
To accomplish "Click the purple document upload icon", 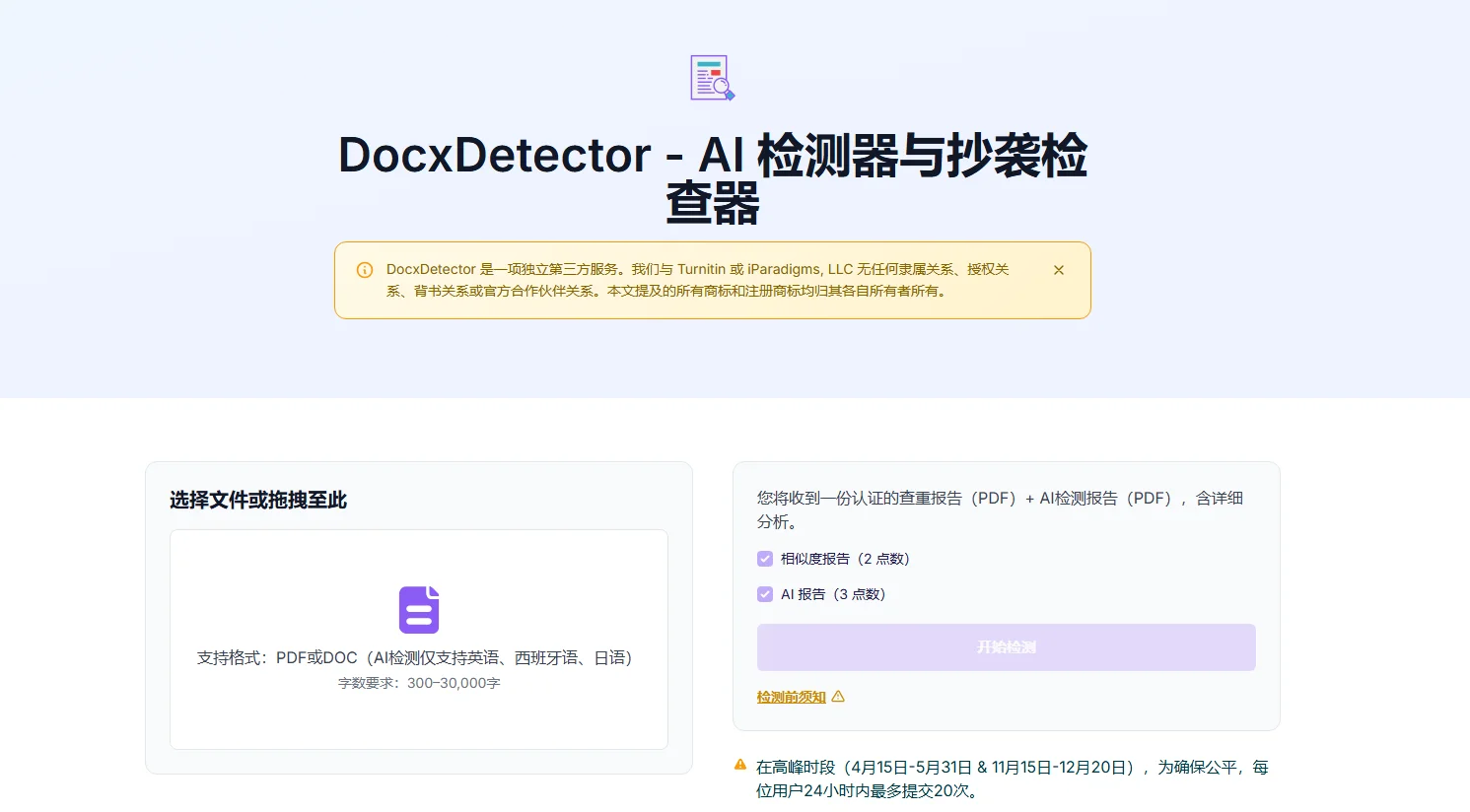I will (419, 610).
